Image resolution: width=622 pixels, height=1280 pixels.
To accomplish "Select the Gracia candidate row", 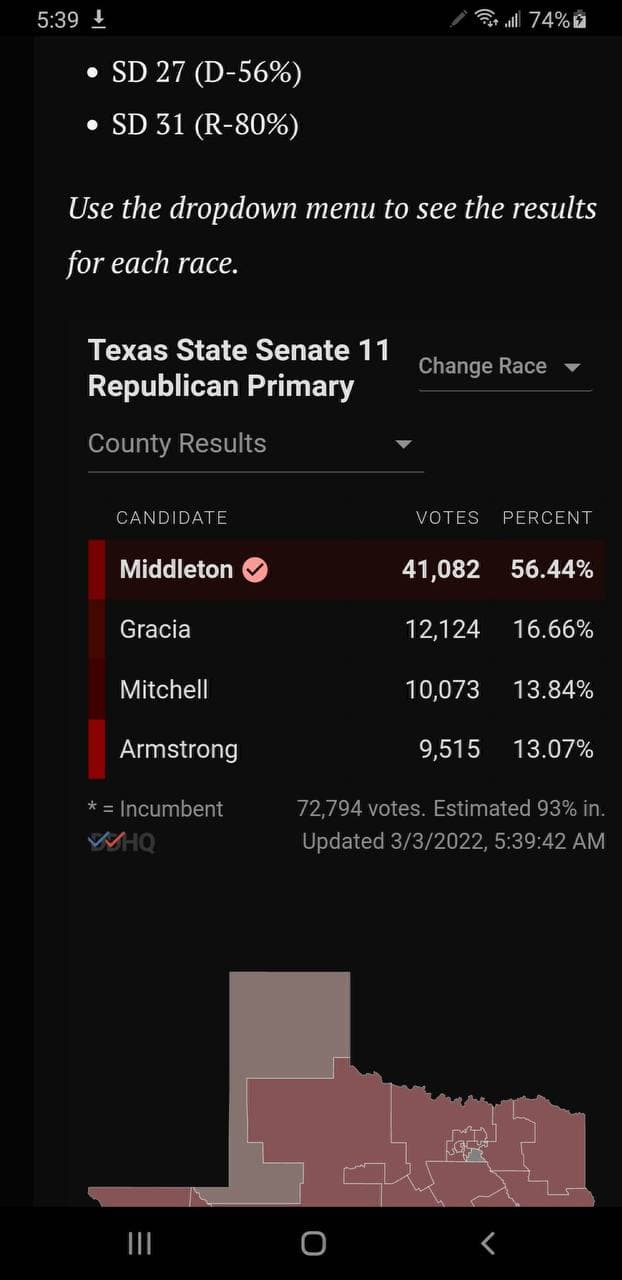I will 346,629.
